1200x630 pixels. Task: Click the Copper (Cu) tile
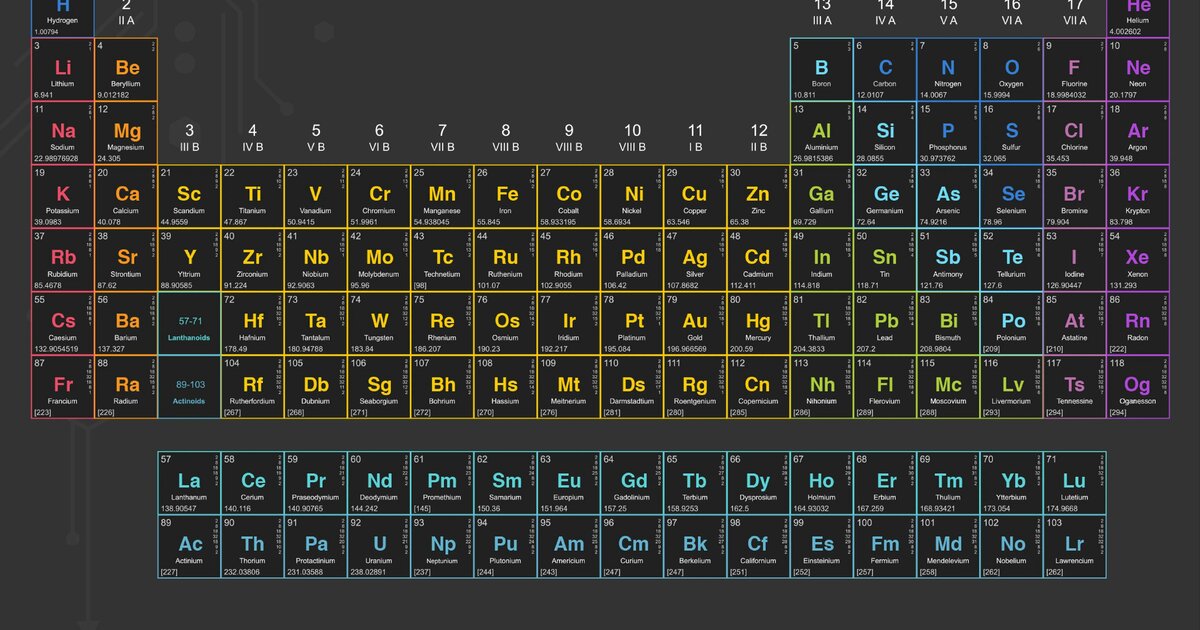click(695, 196)
